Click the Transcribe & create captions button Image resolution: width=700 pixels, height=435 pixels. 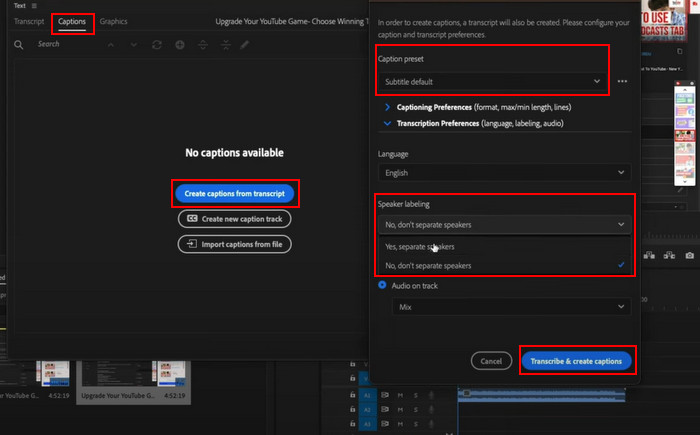pyautogui.click(x=576, y=360)
